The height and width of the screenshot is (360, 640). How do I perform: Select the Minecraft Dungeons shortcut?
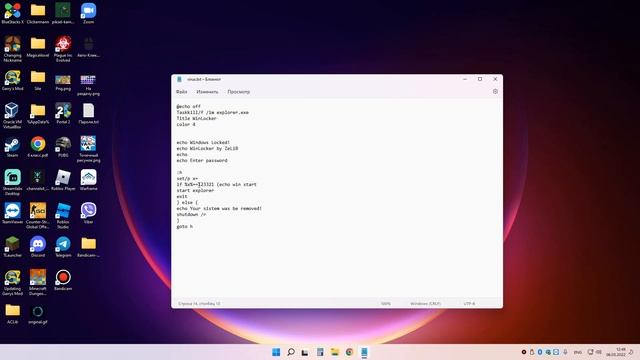coord(38,282)
